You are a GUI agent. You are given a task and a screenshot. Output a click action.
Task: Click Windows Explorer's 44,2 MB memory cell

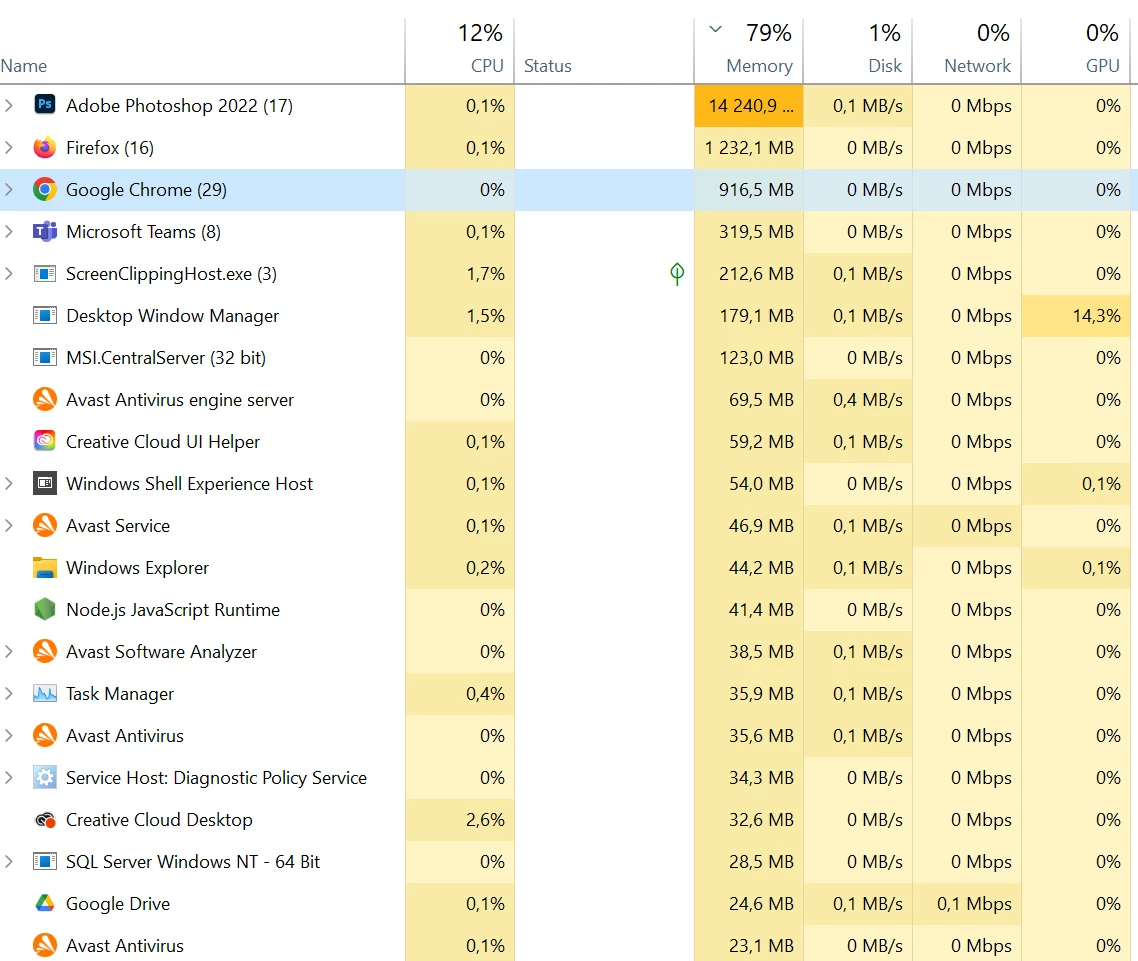click(749, 568)
